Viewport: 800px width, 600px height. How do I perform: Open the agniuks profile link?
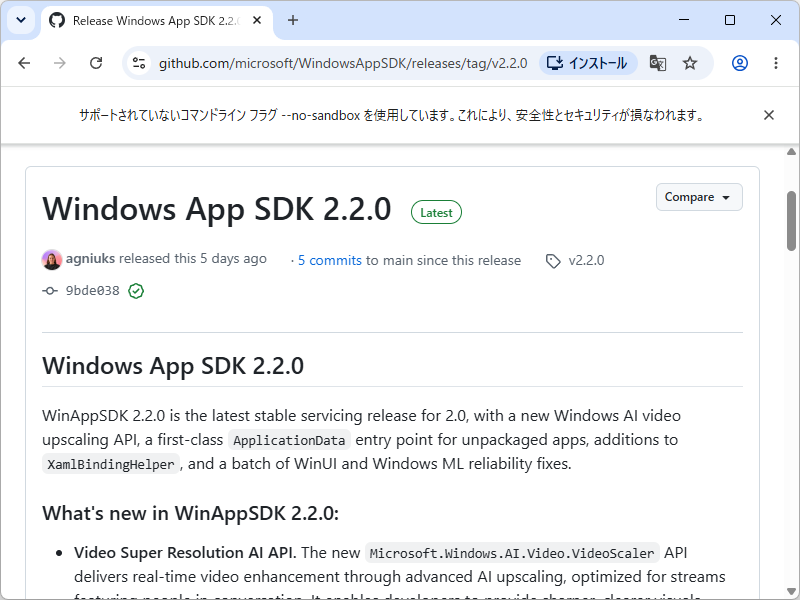tap(90, 259)
